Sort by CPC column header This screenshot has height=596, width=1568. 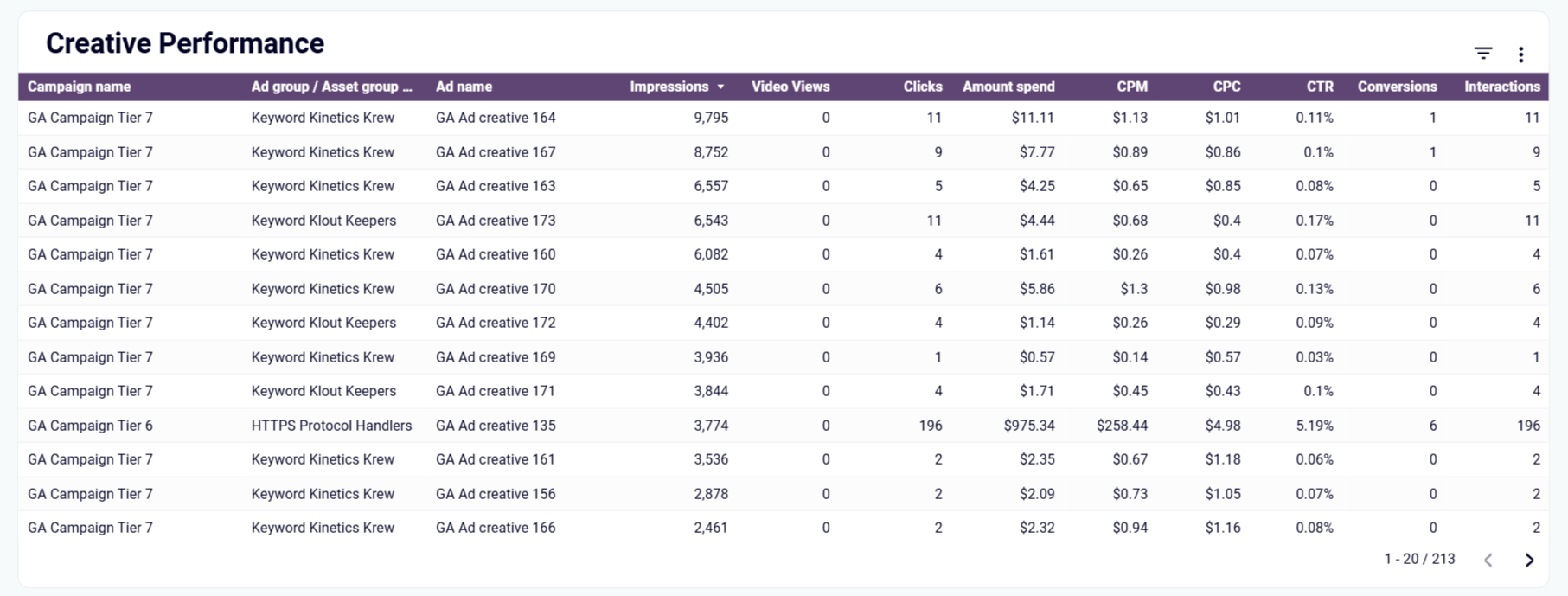tap(1226, 87)
